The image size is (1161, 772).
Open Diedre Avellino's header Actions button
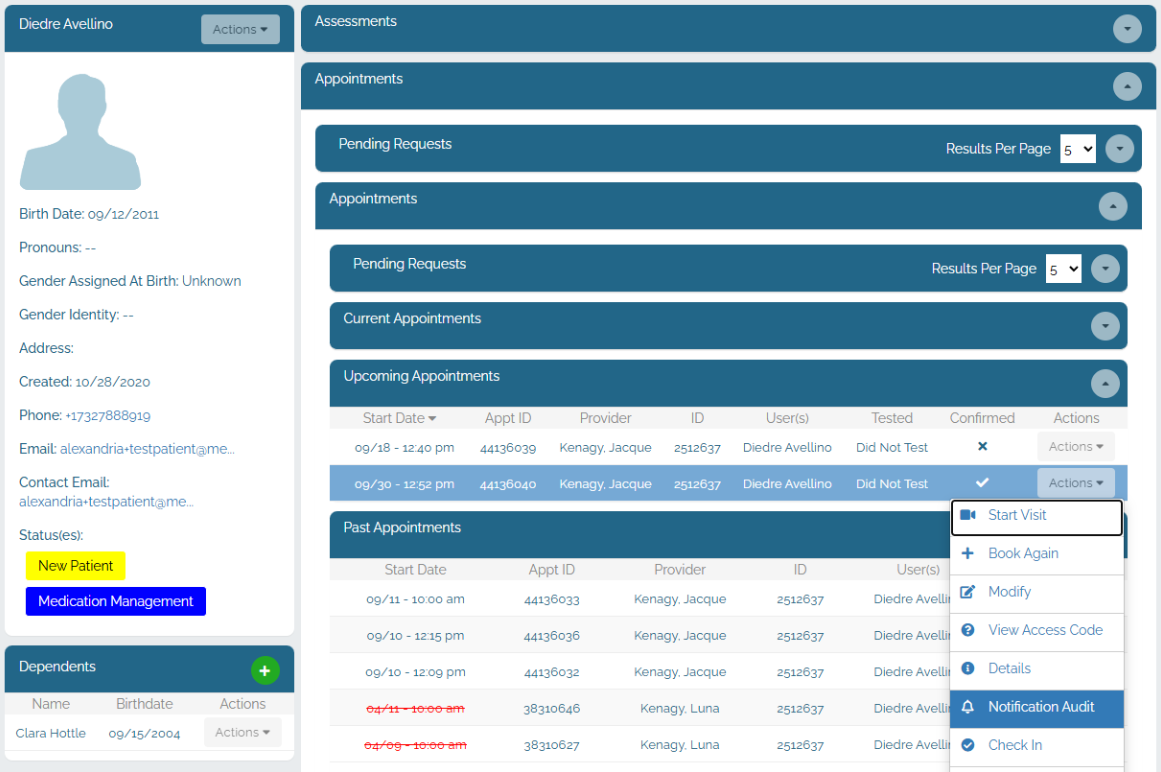(x=240, y=30)
